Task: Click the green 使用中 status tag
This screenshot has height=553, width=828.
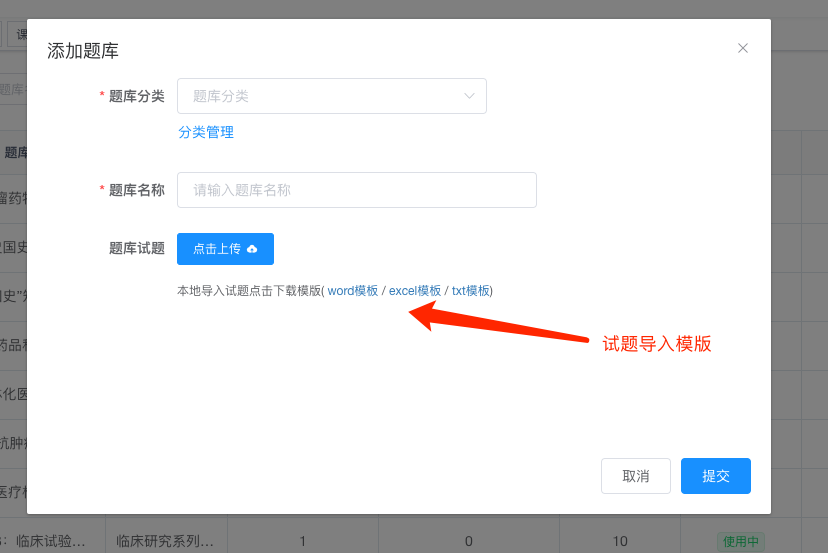Action: [740, 541]
